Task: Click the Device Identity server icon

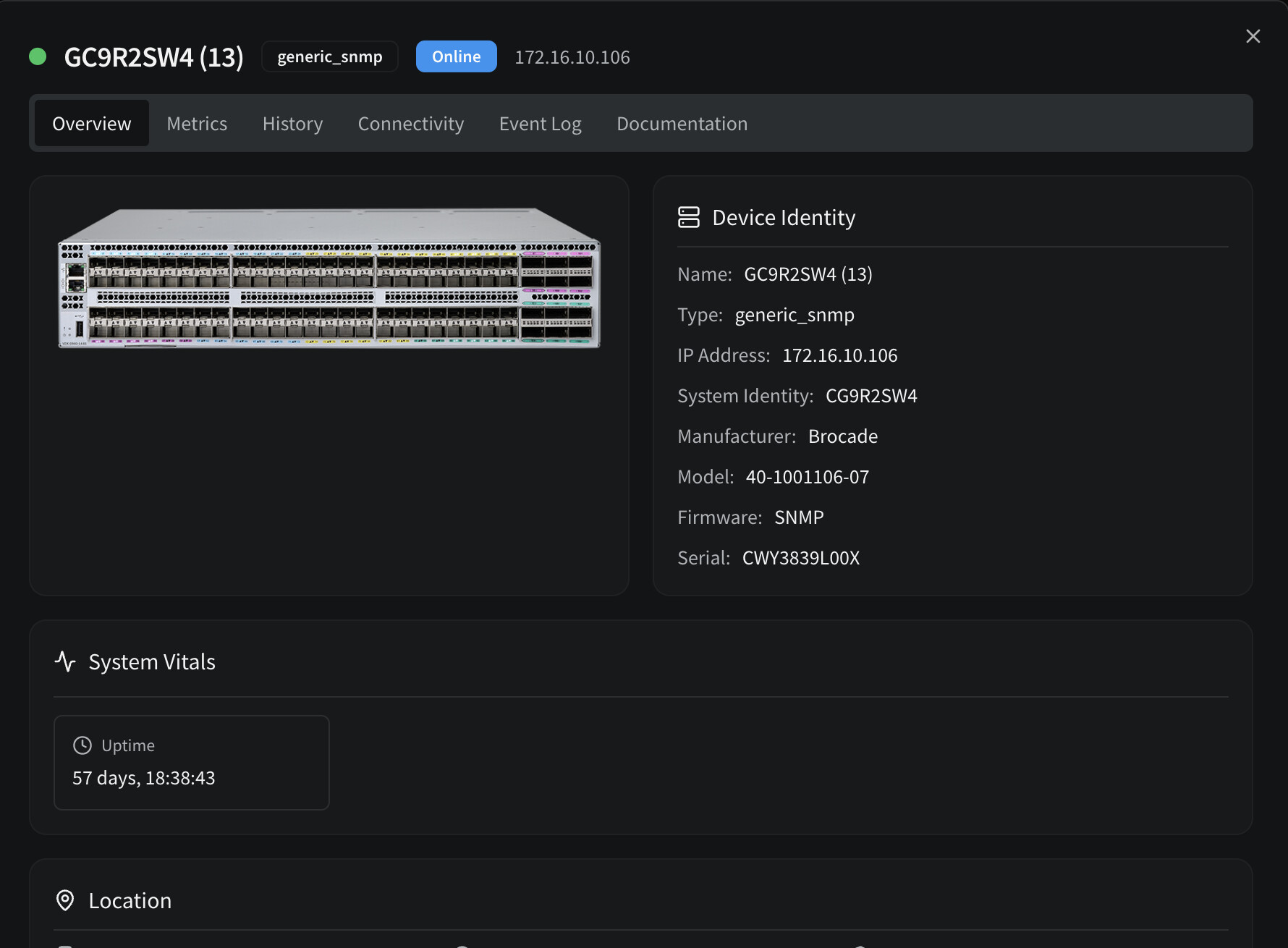Action: point(688,217)
